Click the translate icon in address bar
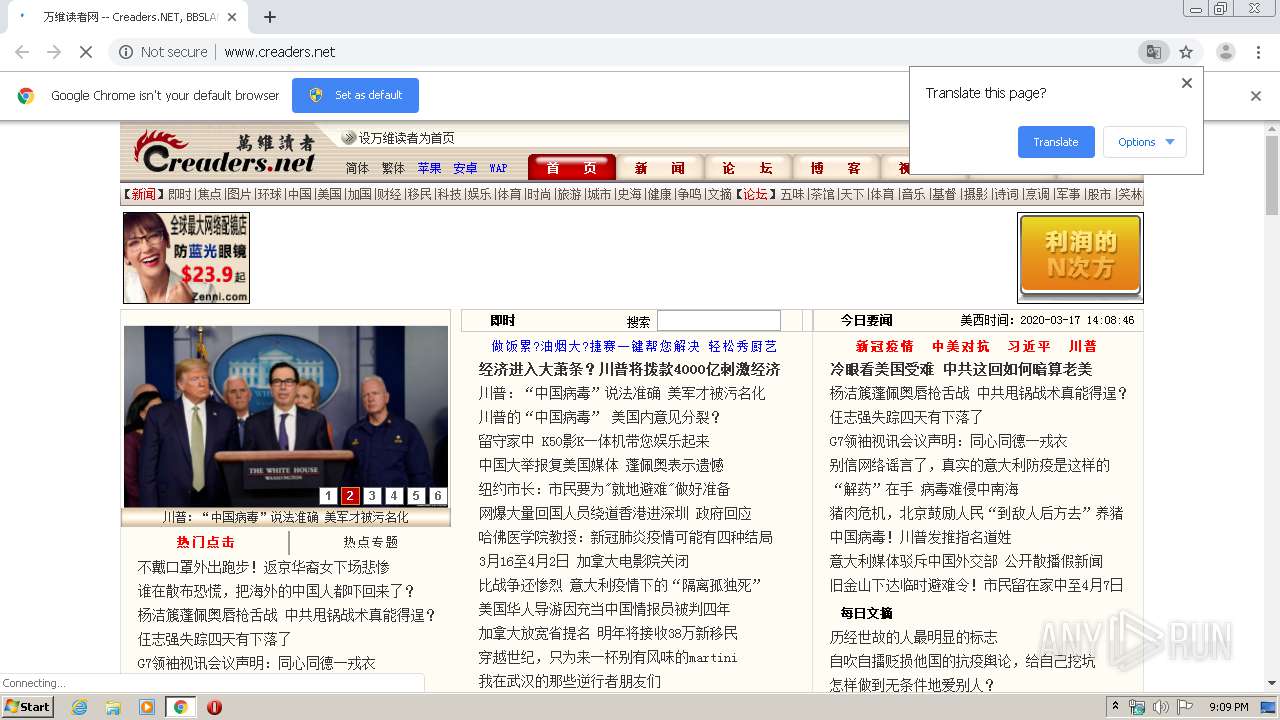This screenshot has width=1280, height=720. click(1154, 52)
